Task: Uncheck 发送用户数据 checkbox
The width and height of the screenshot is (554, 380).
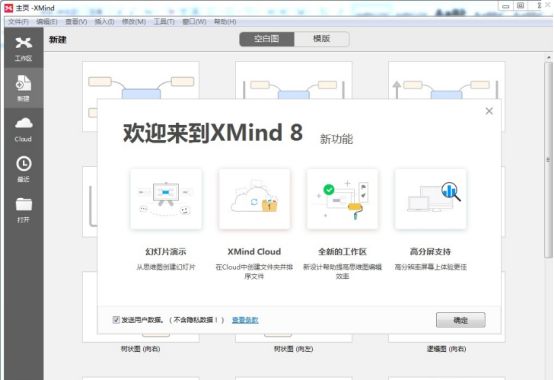Action: [116, 320]
